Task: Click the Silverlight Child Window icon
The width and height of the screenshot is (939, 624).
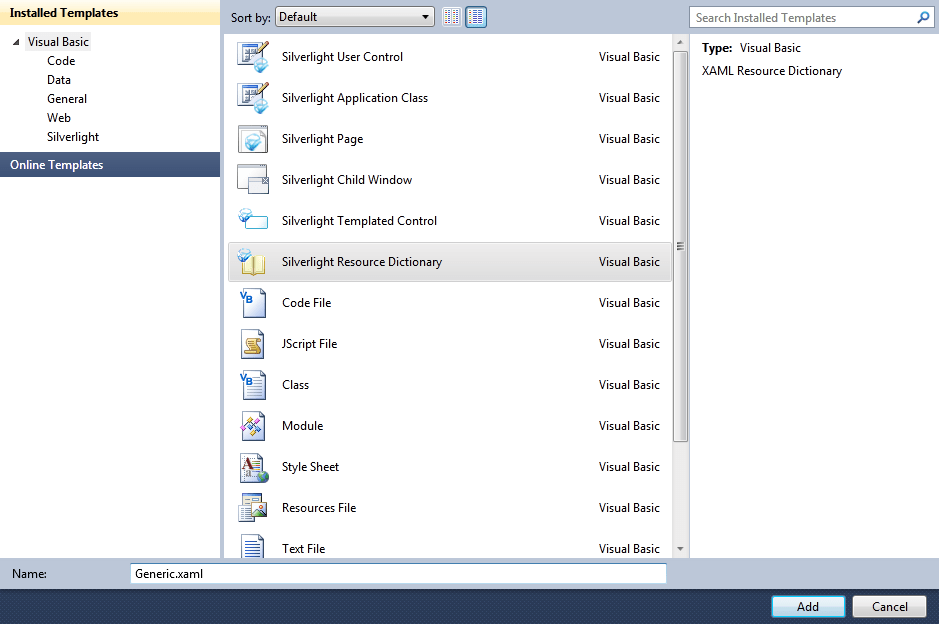Action: pyautogui.click(x=252, y=179)
